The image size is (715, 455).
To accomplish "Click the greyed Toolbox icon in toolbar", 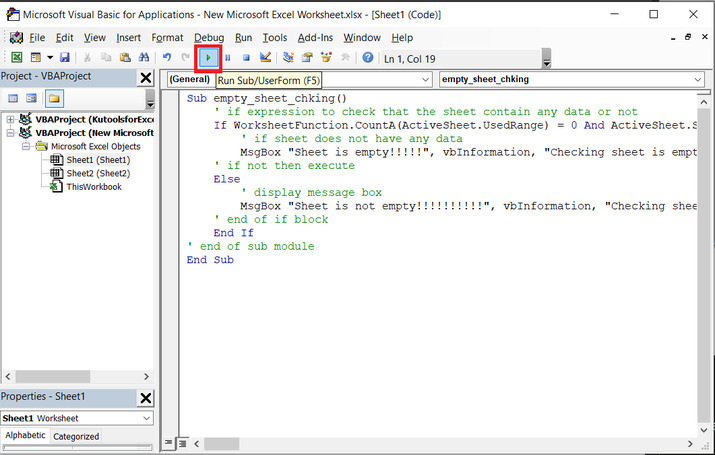I will pyautogui.click(x=345, y=57).
